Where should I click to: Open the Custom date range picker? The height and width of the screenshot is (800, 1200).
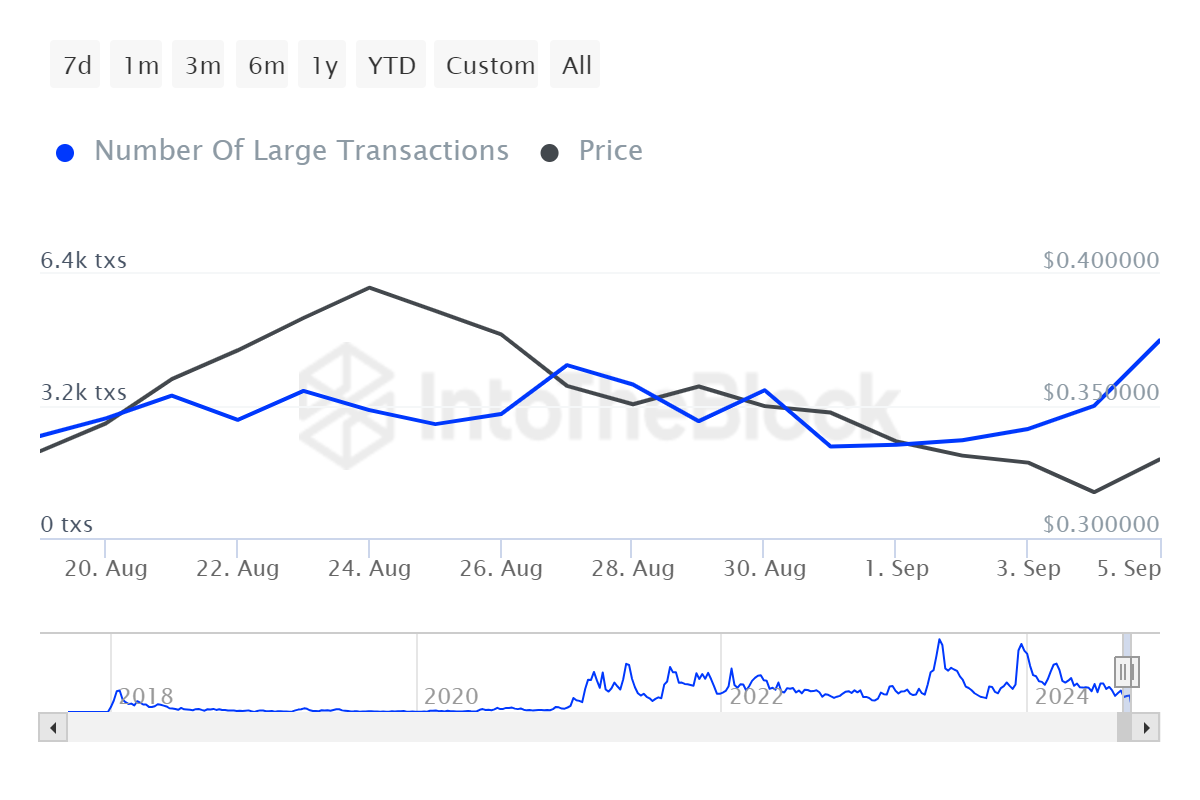490,66
